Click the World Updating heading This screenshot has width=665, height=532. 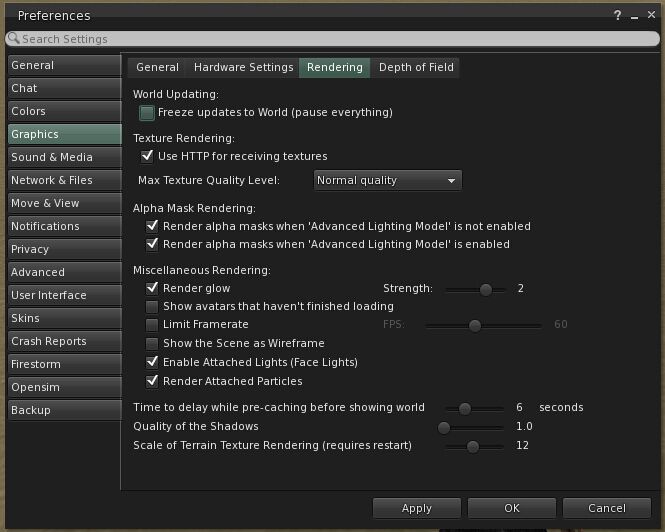coord(176,94)
